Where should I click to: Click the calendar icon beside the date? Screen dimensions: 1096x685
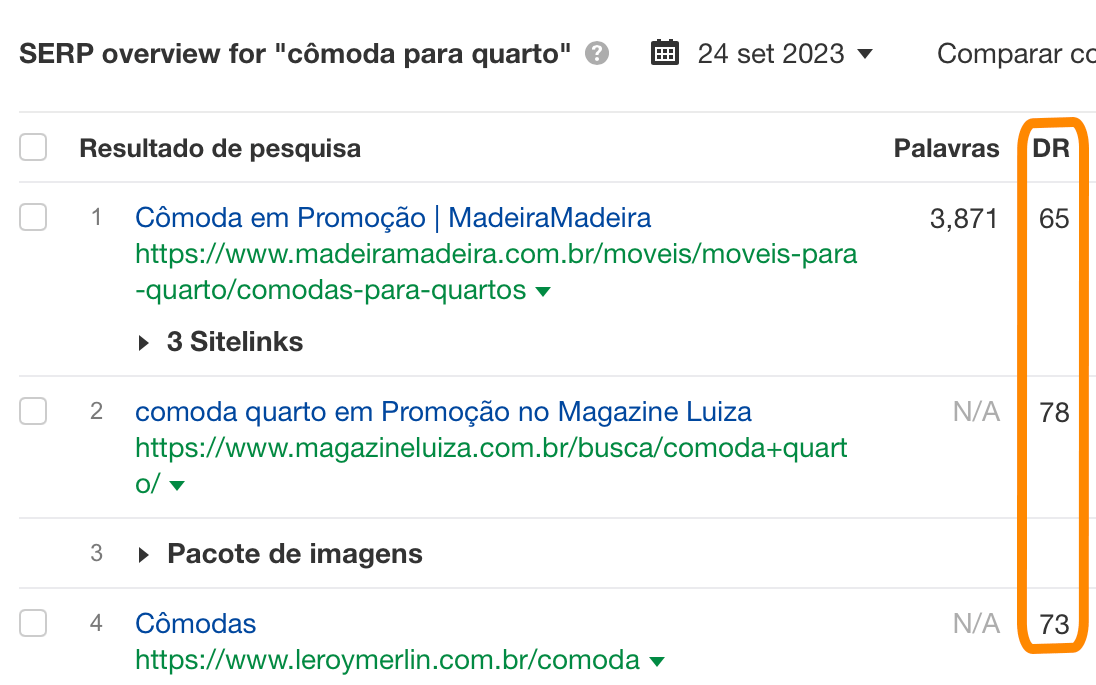664,52
